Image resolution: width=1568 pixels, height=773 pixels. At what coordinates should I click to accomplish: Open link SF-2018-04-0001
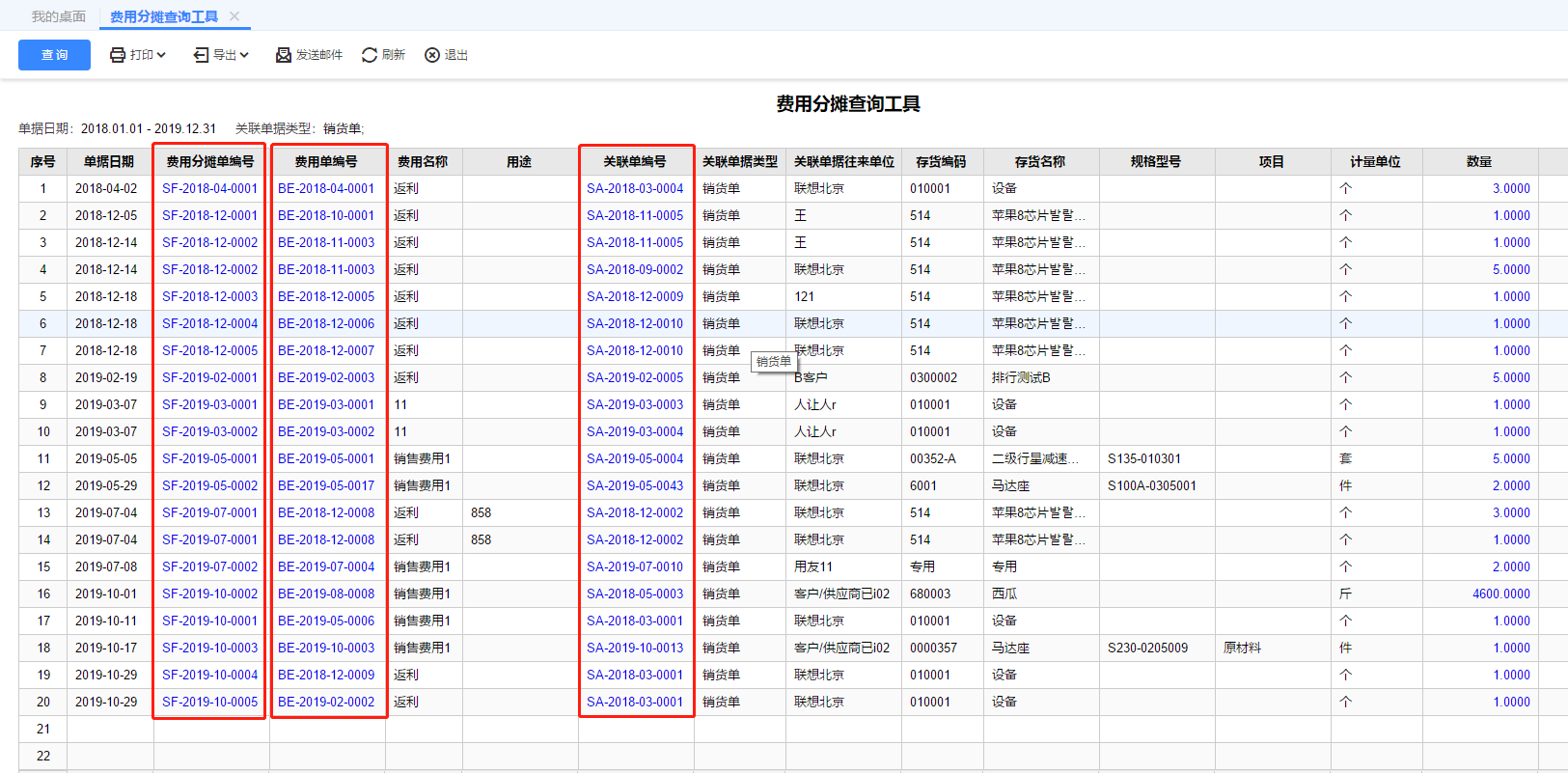point(209,189)
